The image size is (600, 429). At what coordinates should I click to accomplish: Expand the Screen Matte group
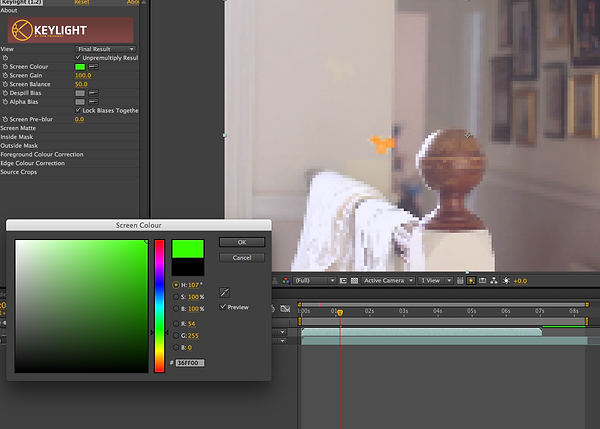(18, 128)
